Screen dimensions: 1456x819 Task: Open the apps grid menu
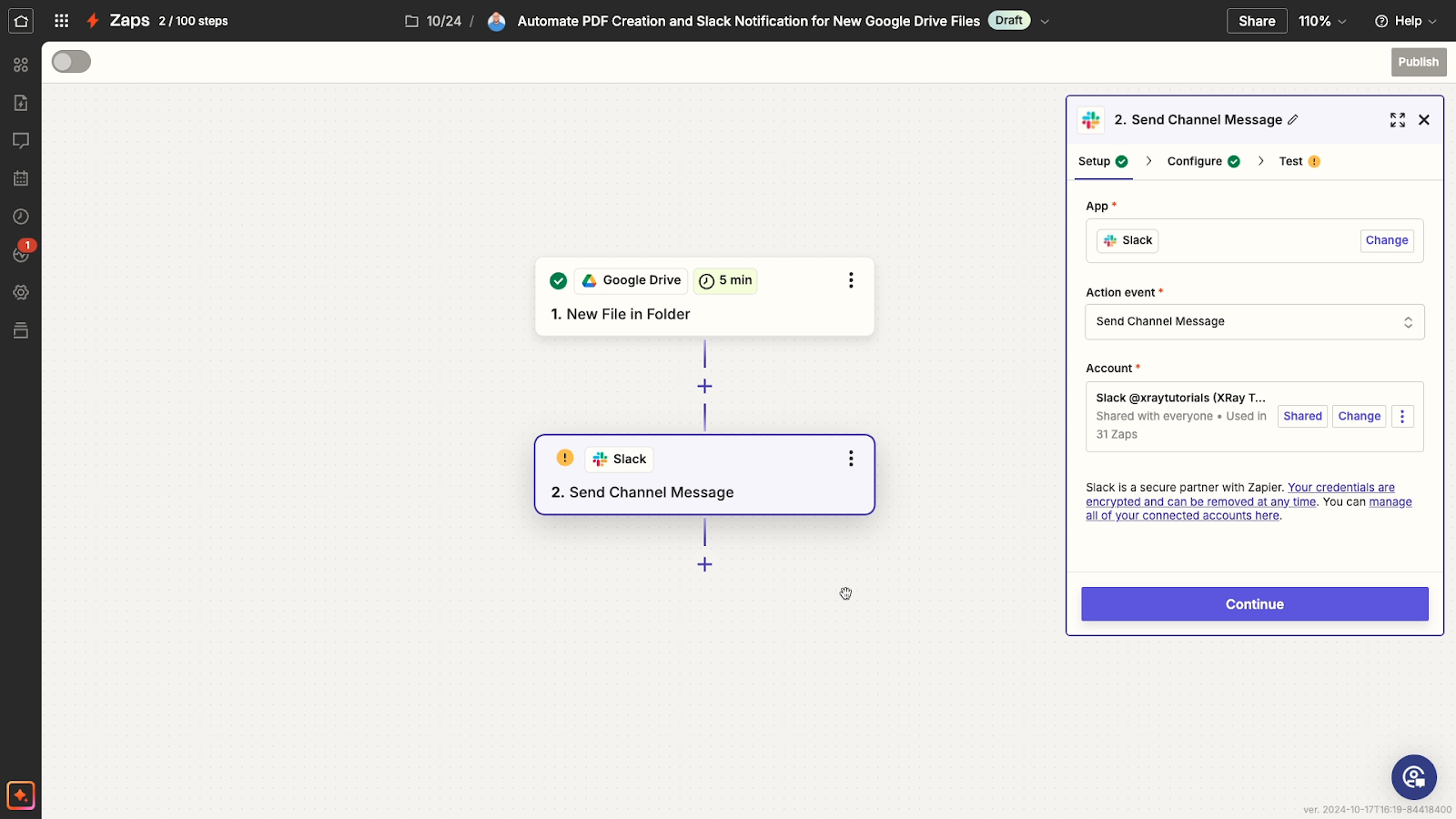click(61, 21)
